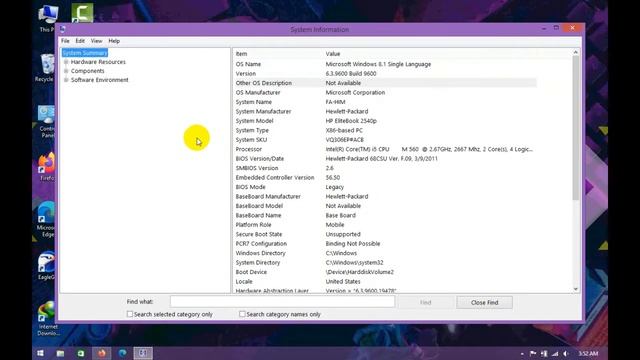Click the details pane scrollbar thumb
Screen dimensions: 640x360
pos(576,128)
